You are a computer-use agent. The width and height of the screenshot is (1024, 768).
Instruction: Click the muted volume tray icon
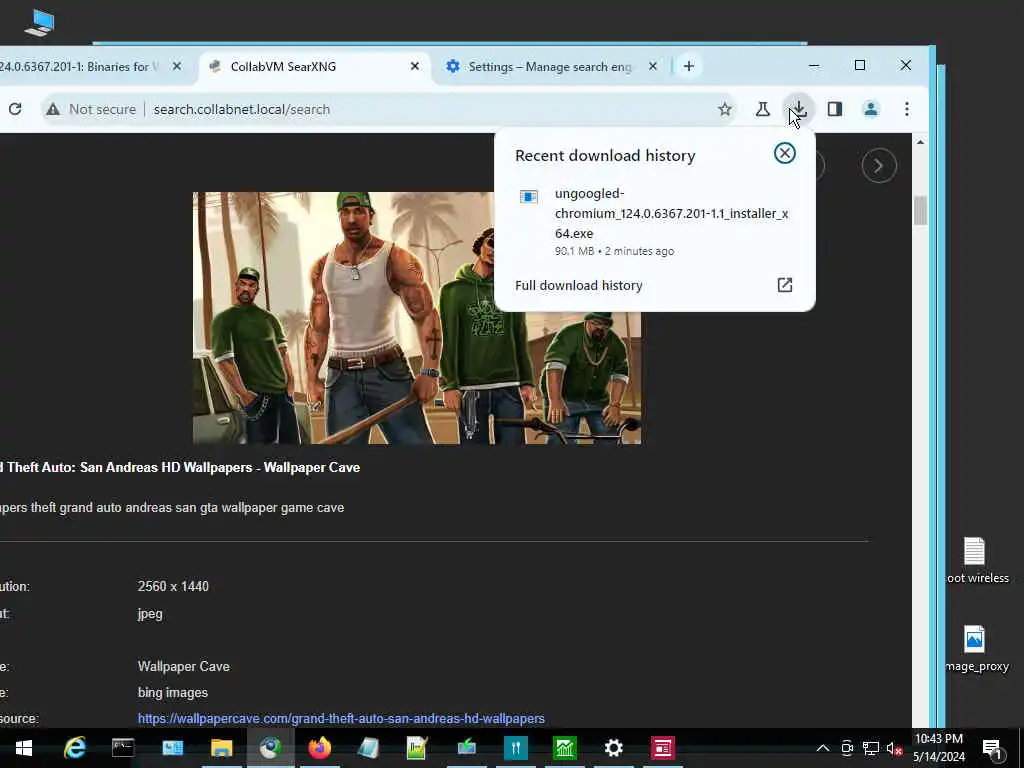(894, 748)
